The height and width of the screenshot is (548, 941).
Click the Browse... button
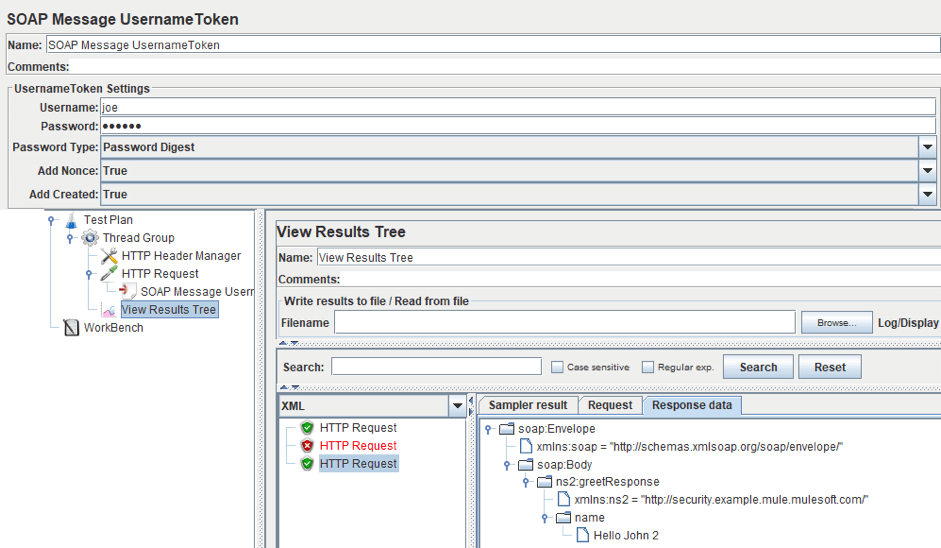[837, 322]
